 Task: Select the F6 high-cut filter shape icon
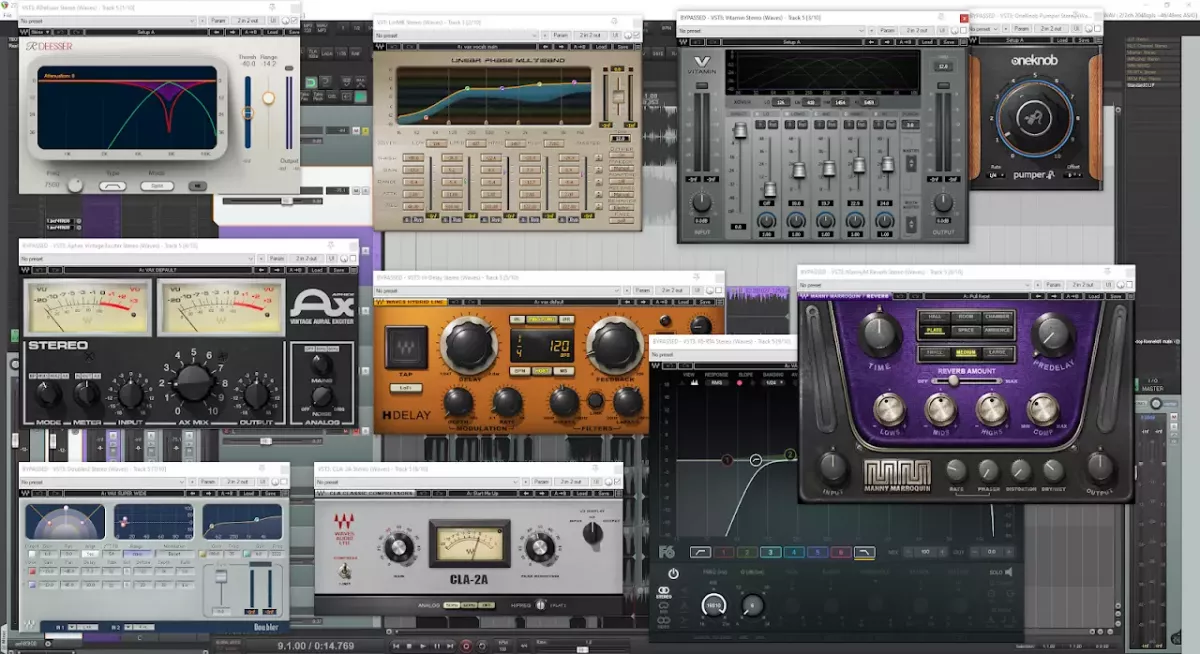coord(863,552)
